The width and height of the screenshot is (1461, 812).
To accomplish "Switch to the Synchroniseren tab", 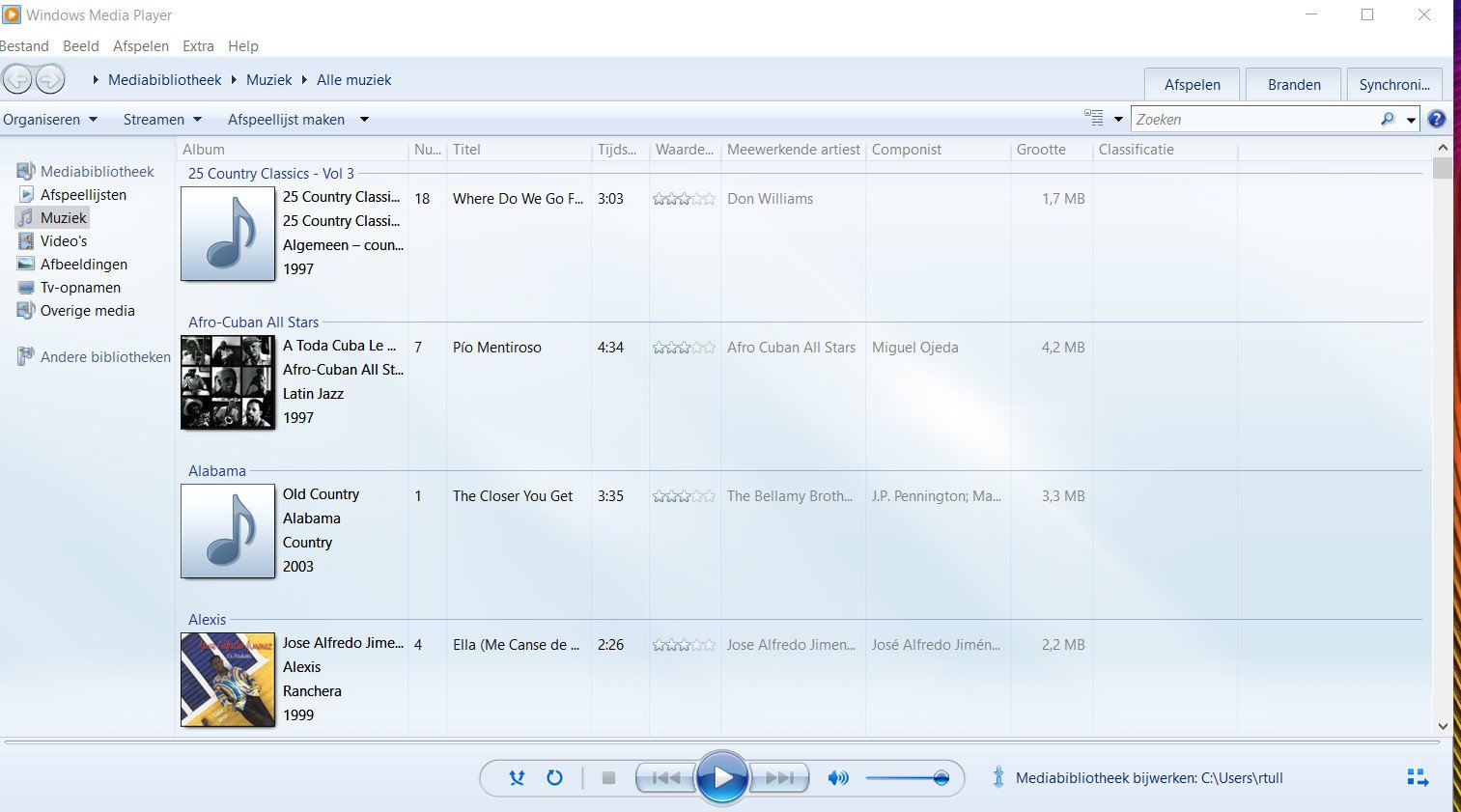I will click(1394, 84).
